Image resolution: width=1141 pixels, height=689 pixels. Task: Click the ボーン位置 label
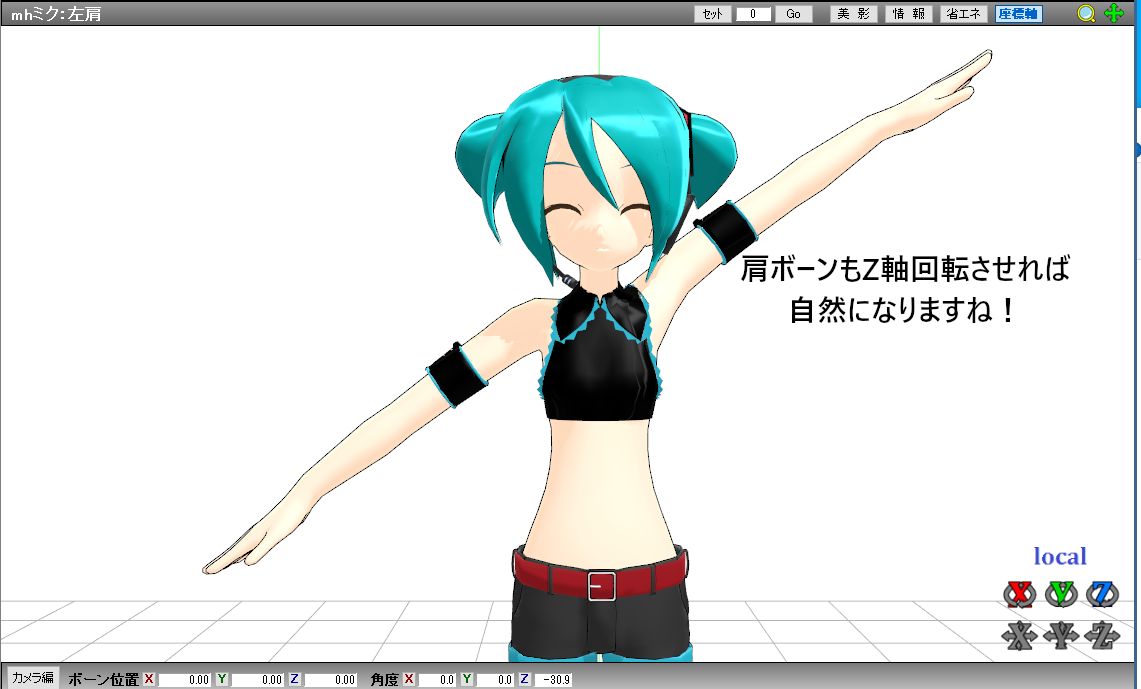point(103,680)
